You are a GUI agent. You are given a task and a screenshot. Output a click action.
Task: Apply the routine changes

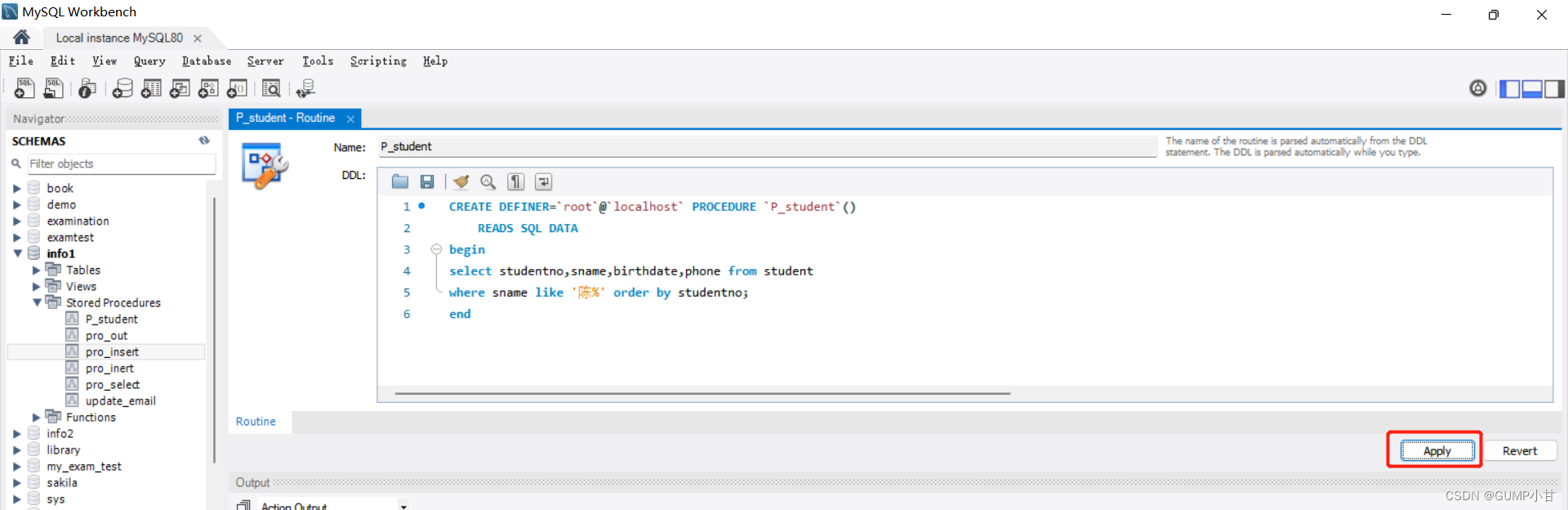pyautogui.click(x=1437, y=450)
